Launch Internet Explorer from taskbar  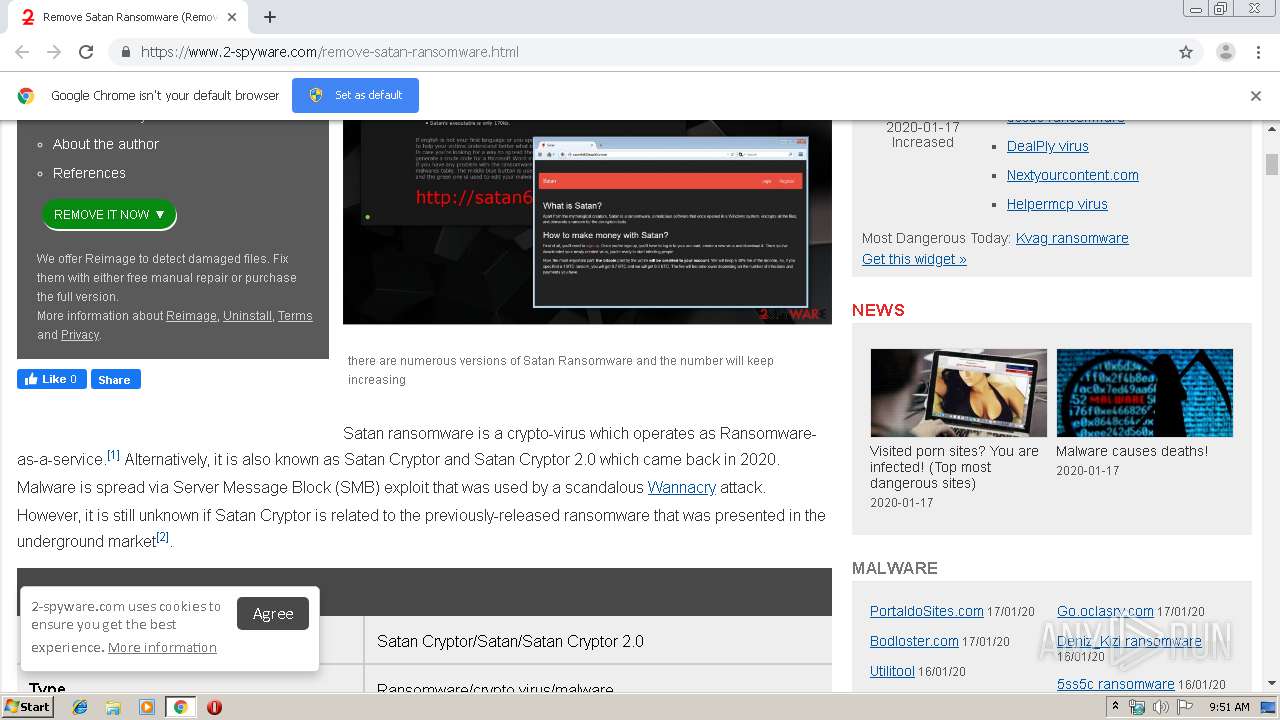pos(80,707)
